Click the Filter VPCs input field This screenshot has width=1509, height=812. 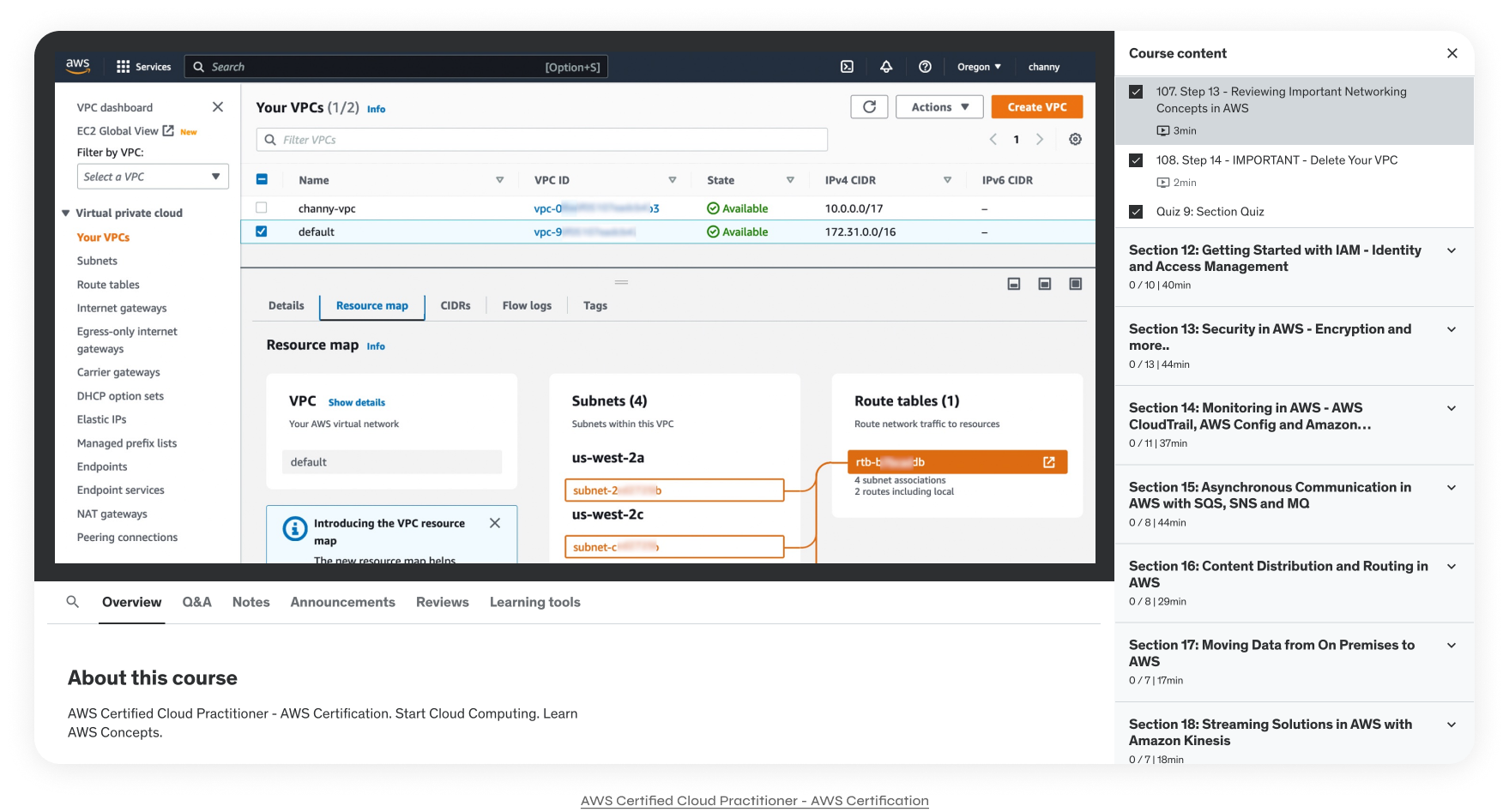(541, 140)
